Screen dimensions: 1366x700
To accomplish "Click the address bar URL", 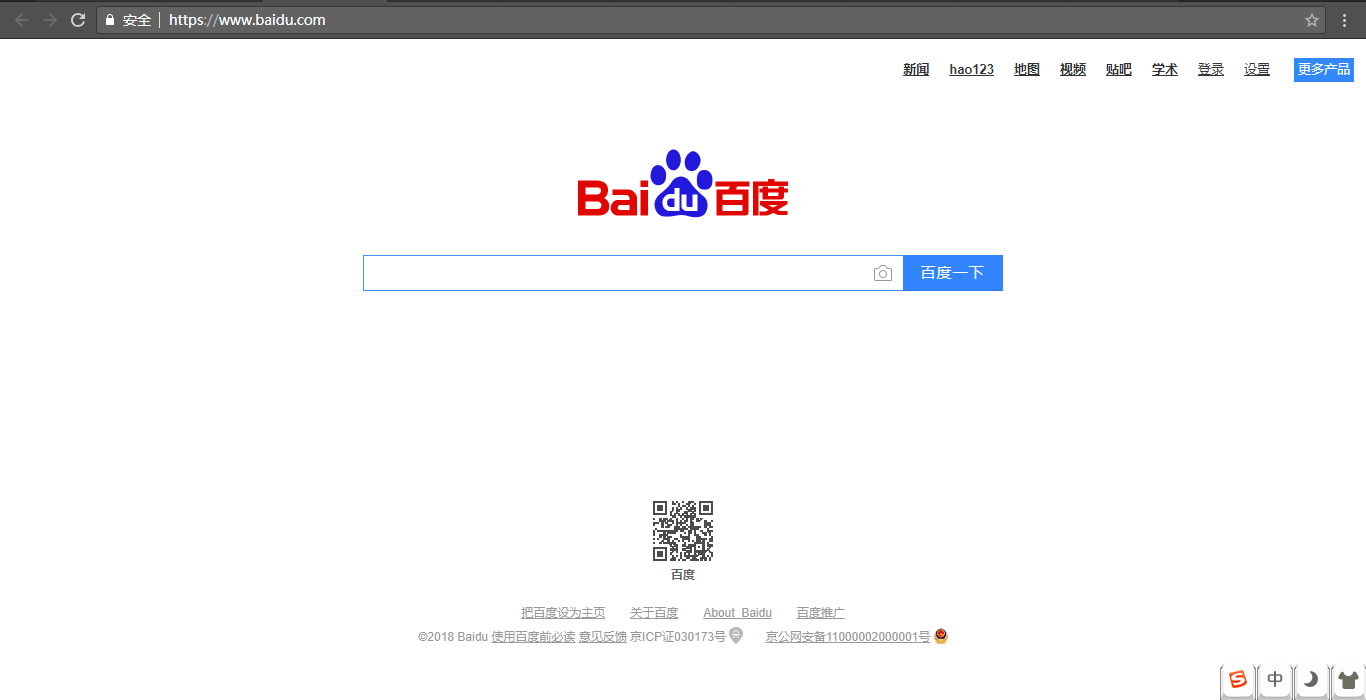I will pyautogui.click(x=247, y=20).
